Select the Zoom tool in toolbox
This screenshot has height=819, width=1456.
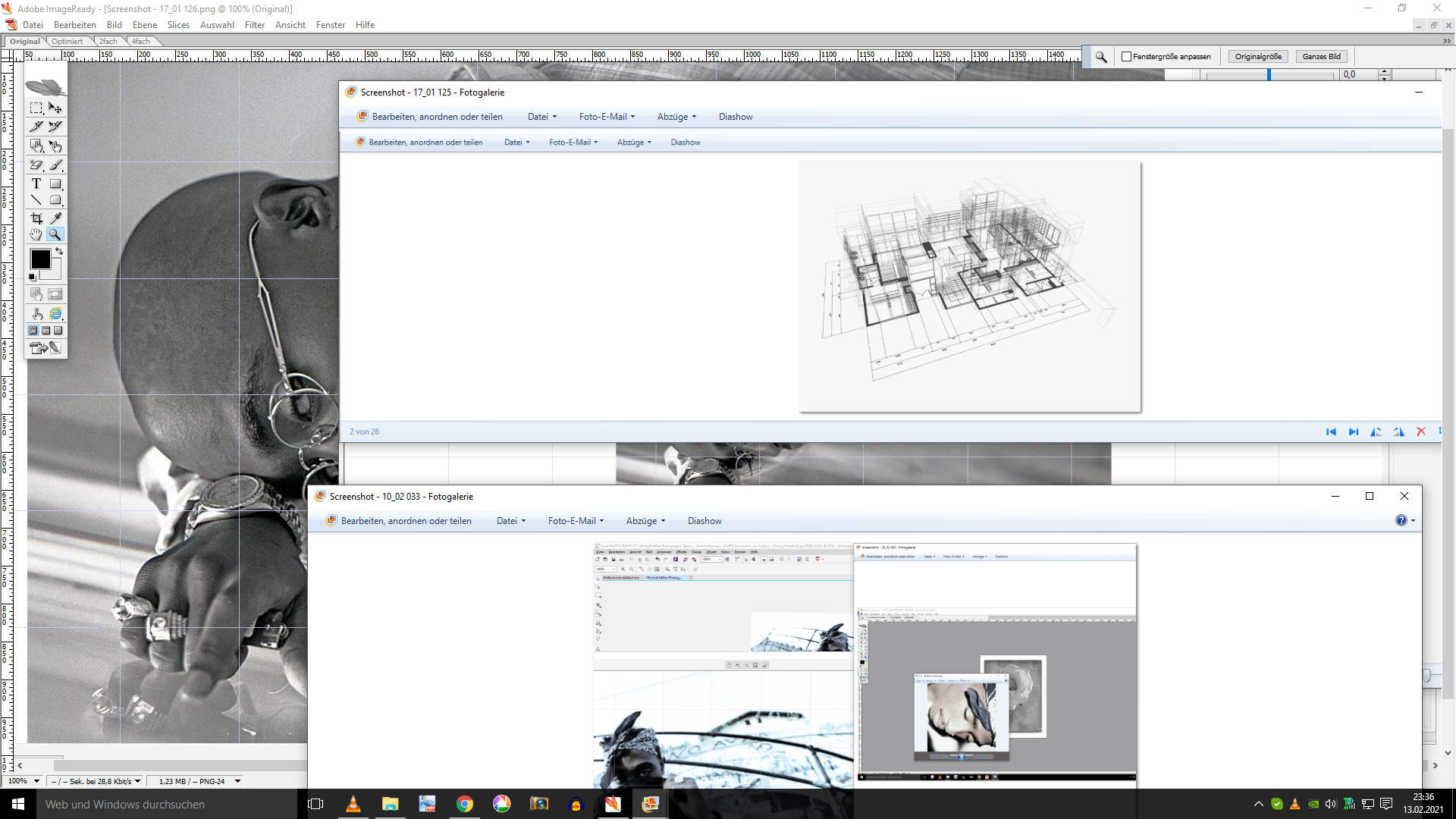point(55,235)
